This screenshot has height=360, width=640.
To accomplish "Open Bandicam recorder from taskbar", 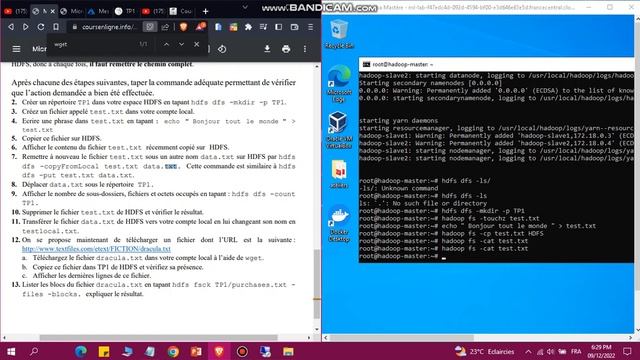I will point(242,351).
